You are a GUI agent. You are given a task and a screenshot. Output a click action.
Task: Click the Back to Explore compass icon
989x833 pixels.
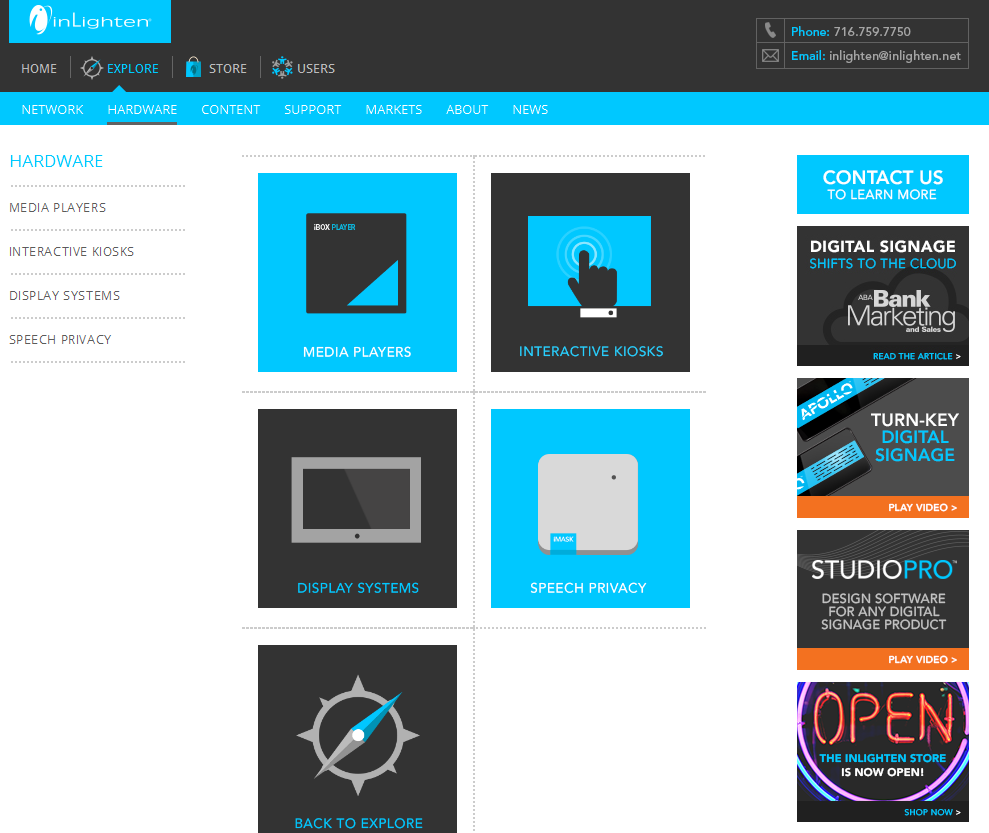[357, 734]
